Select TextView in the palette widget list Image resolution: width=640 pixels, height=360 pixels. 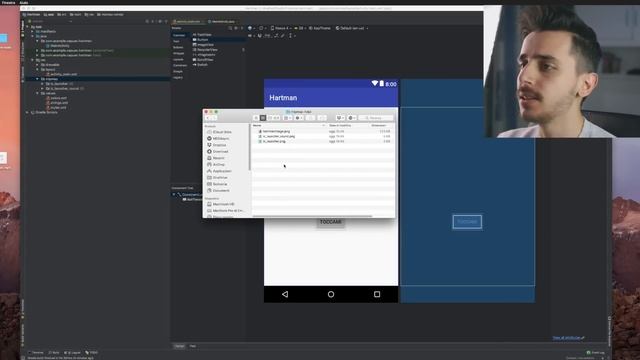202,35
